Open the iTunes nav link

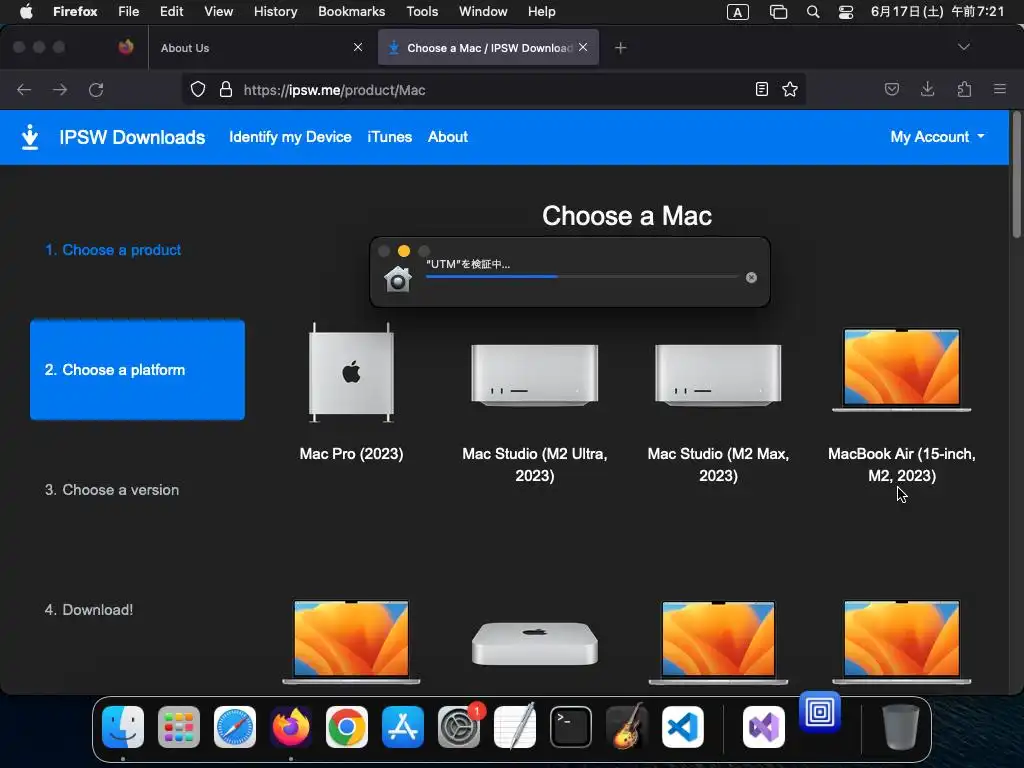click(x=389, y=136)
